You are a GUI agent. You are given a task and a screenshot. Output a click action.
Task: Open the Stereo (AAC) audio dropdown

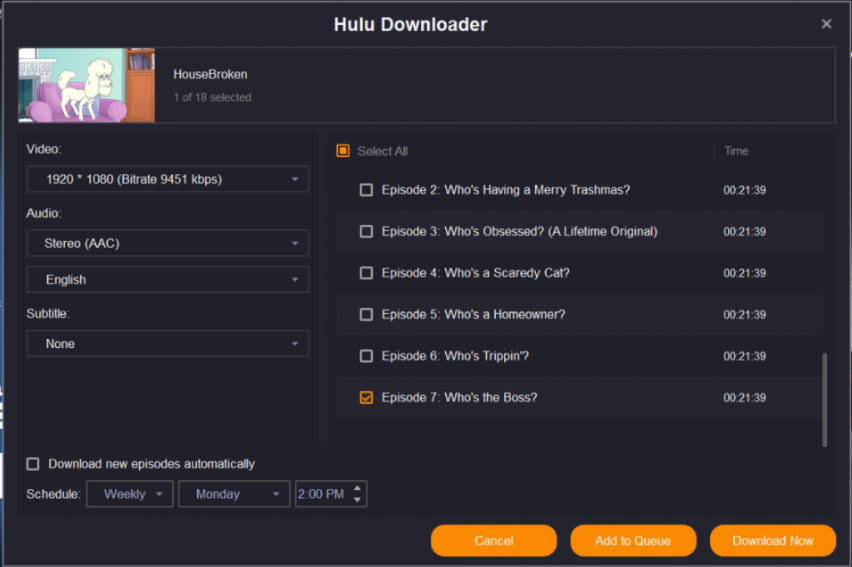(167, 243)
